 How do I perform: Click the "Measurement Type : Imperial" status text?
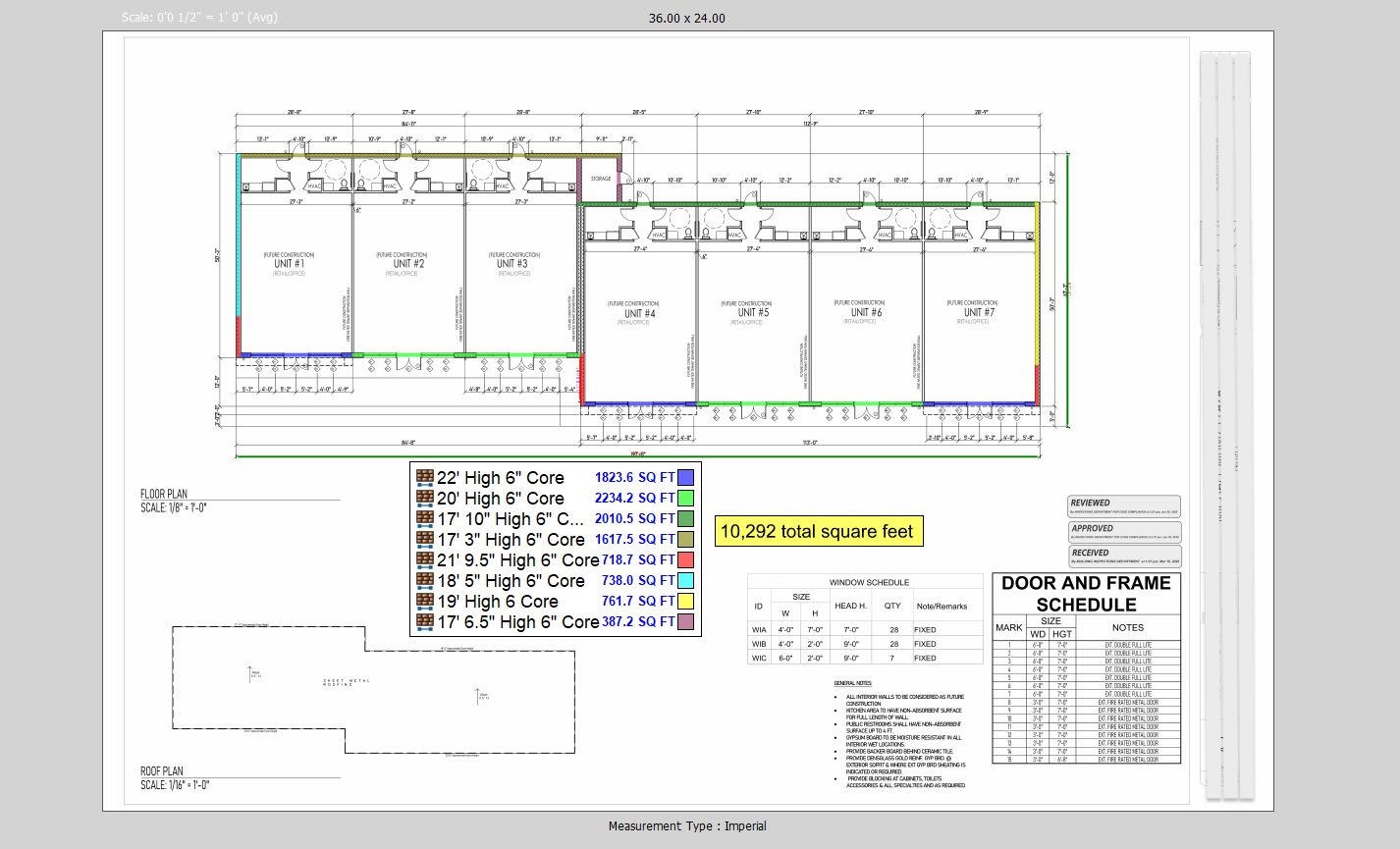(687, 825)
